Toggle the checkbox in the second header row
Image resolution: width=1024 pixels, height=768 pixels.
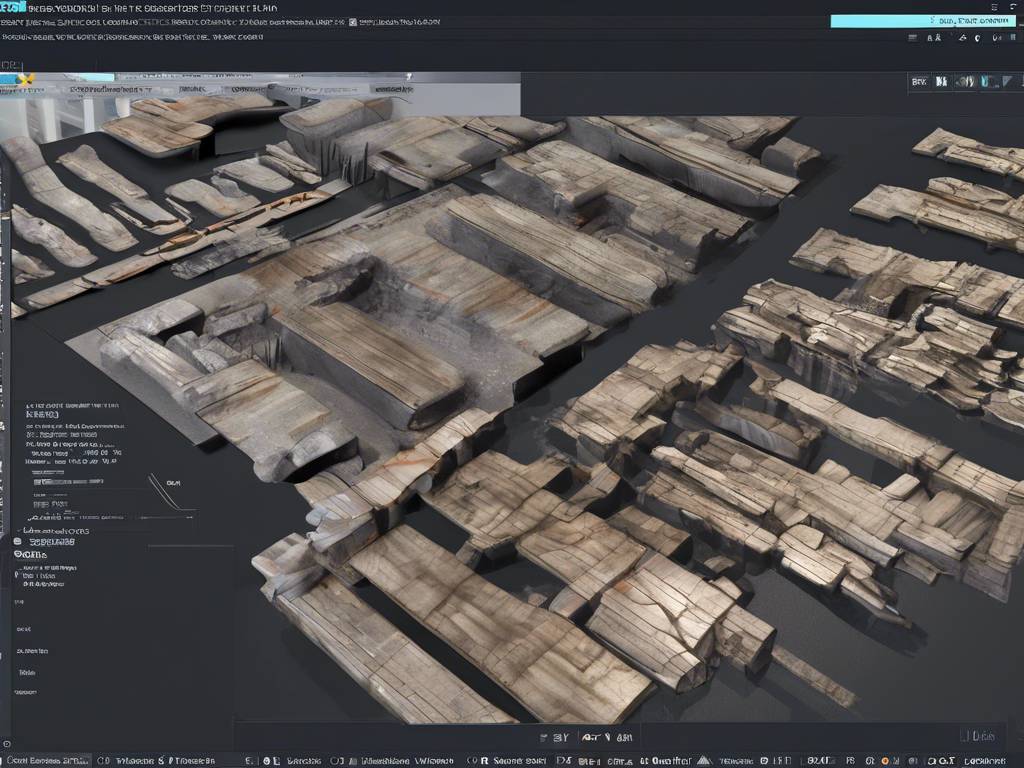(353, 22)
